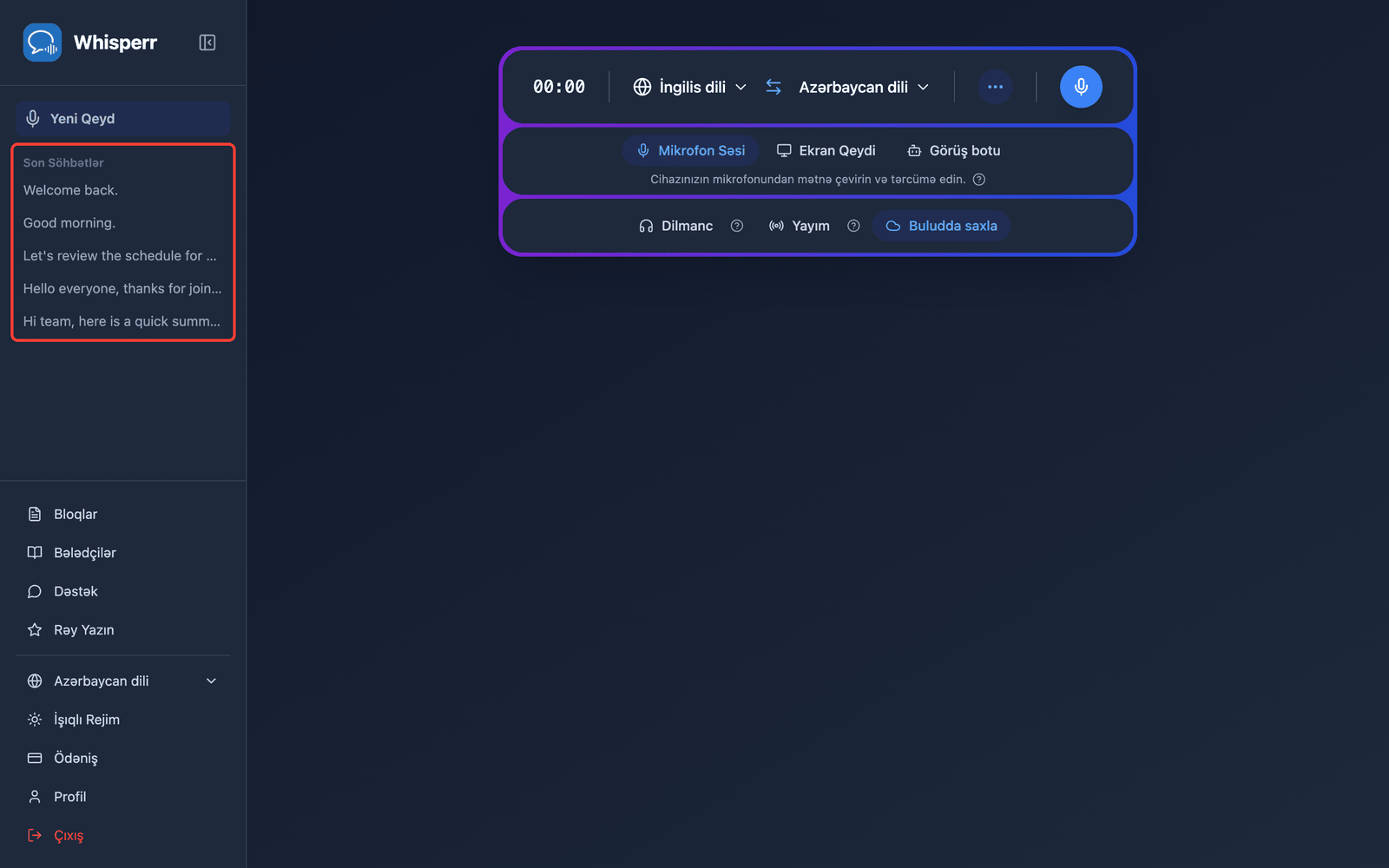Click chevron beside sidebar Azərbaycan dili
The height and width of the screenshot is (868, 1389).
click(x=211, y=681)
